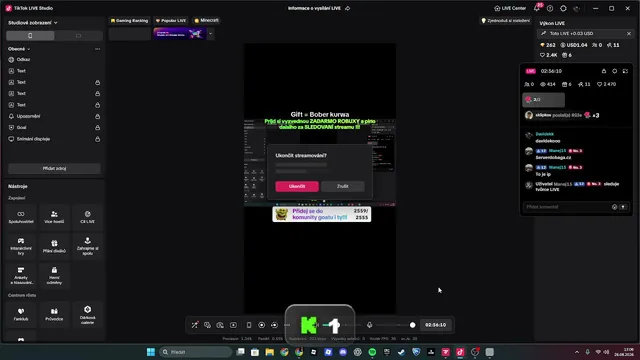Dismiss the Tato LIVE +0.03 USD notice
Viewport: 640px width, 360px height.
click(x=629, y=33)
